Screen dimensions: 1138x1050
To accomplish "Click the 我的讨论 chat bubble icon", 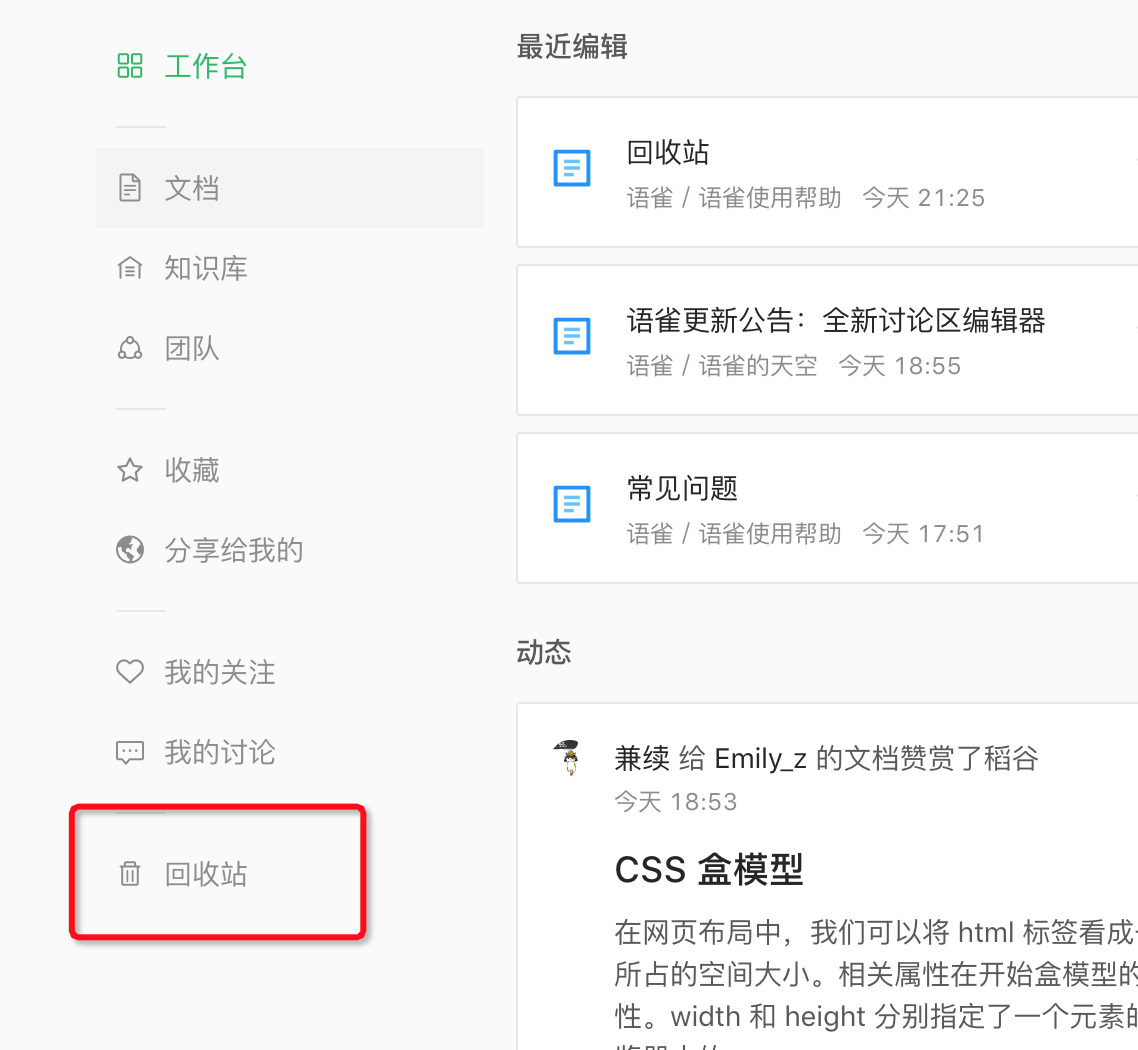I will pos(130,752).
